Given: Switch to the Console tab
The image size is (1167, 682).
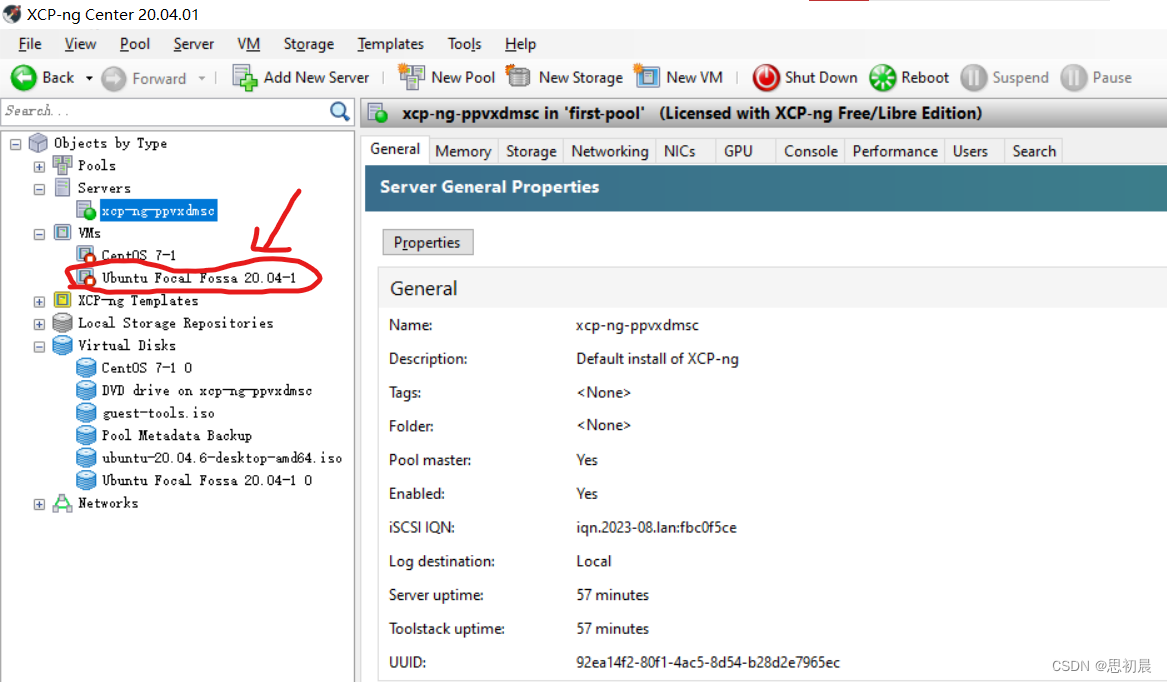Looking at the screenshot, I should pyautogui.click(x=810, y=151).
